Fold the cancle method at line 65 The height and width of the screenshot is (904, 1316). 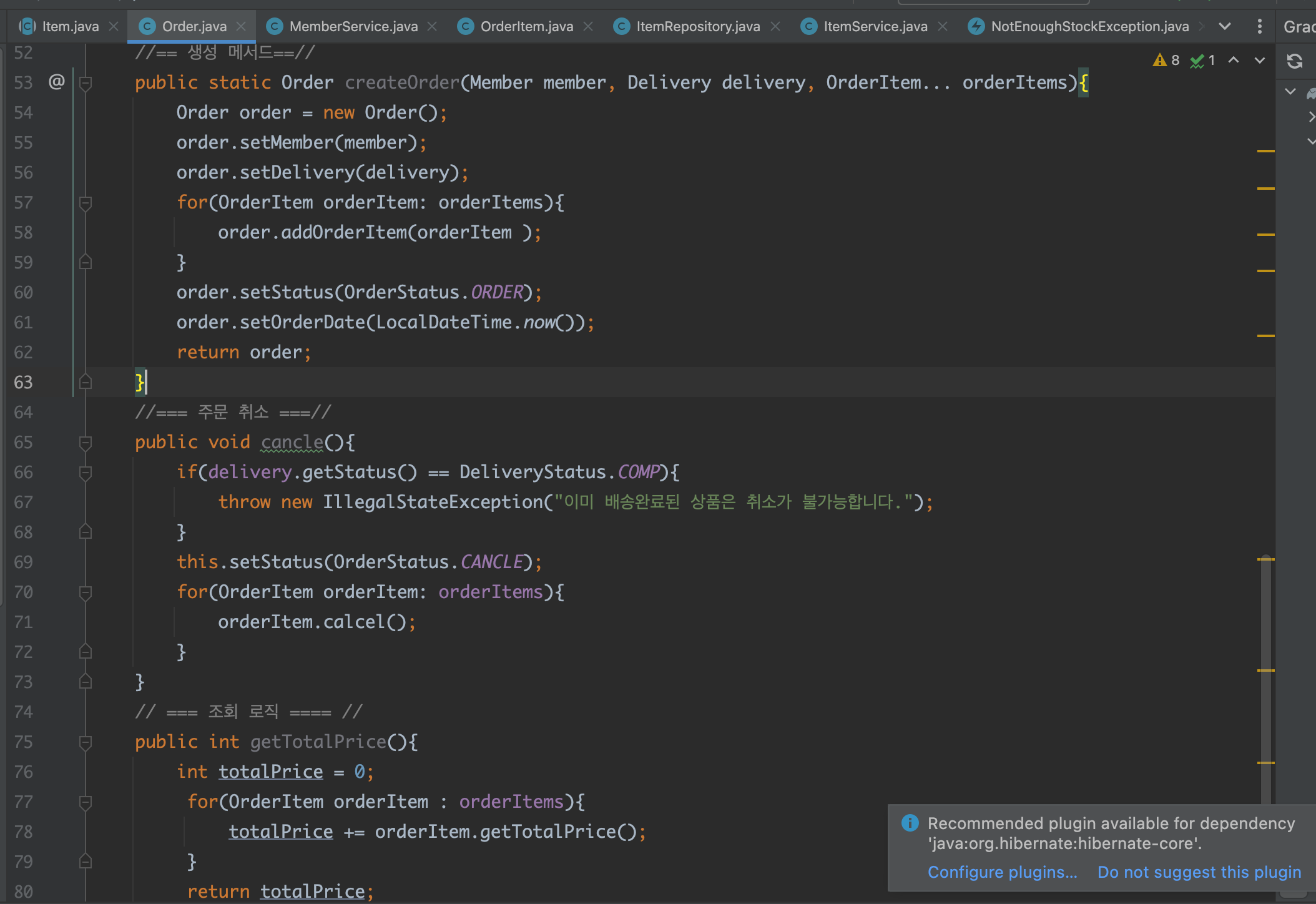(x=86, y=443)
